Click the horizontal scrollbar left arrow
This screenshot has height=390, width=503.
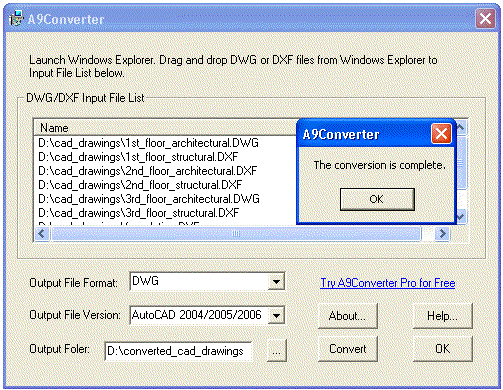(42, 234)
